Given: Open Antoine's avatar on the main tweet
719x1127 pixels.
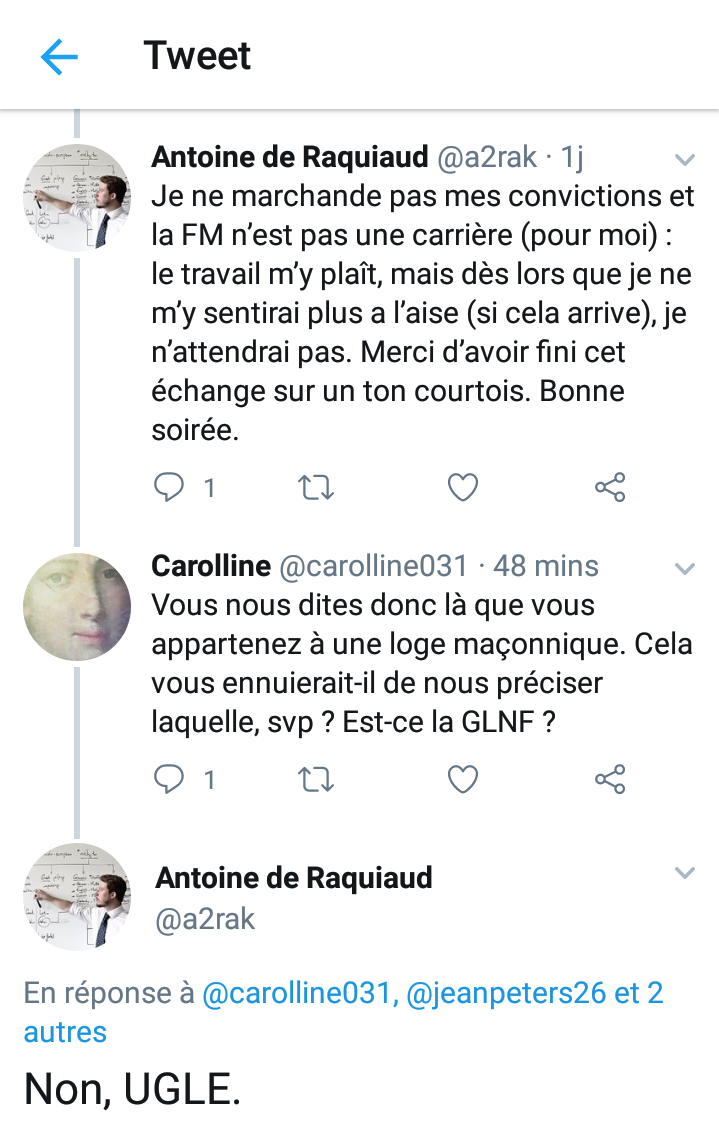Looking at the screenshot, I should point(77,897).
